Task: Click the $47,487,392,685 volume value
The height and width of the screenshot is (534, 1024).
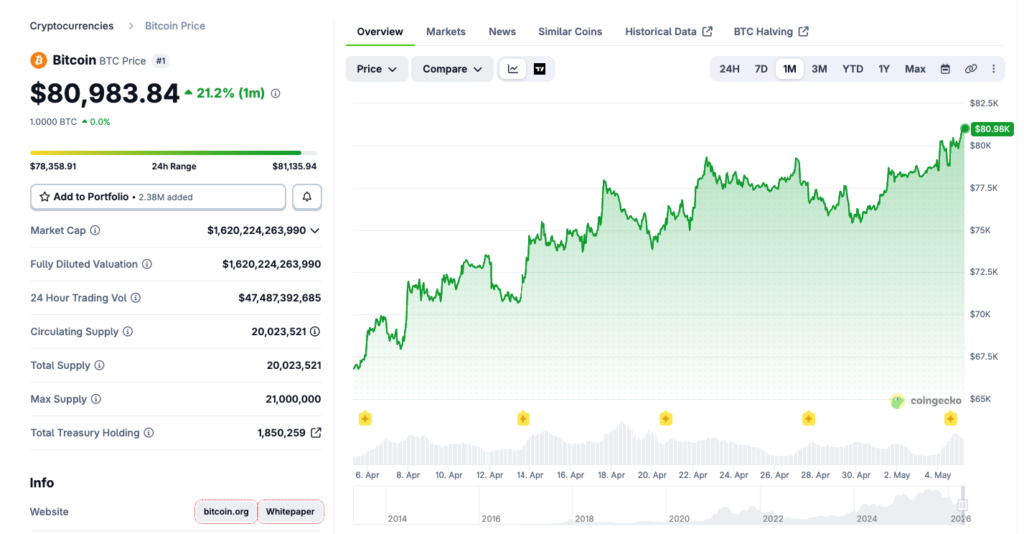Action: 280,298
